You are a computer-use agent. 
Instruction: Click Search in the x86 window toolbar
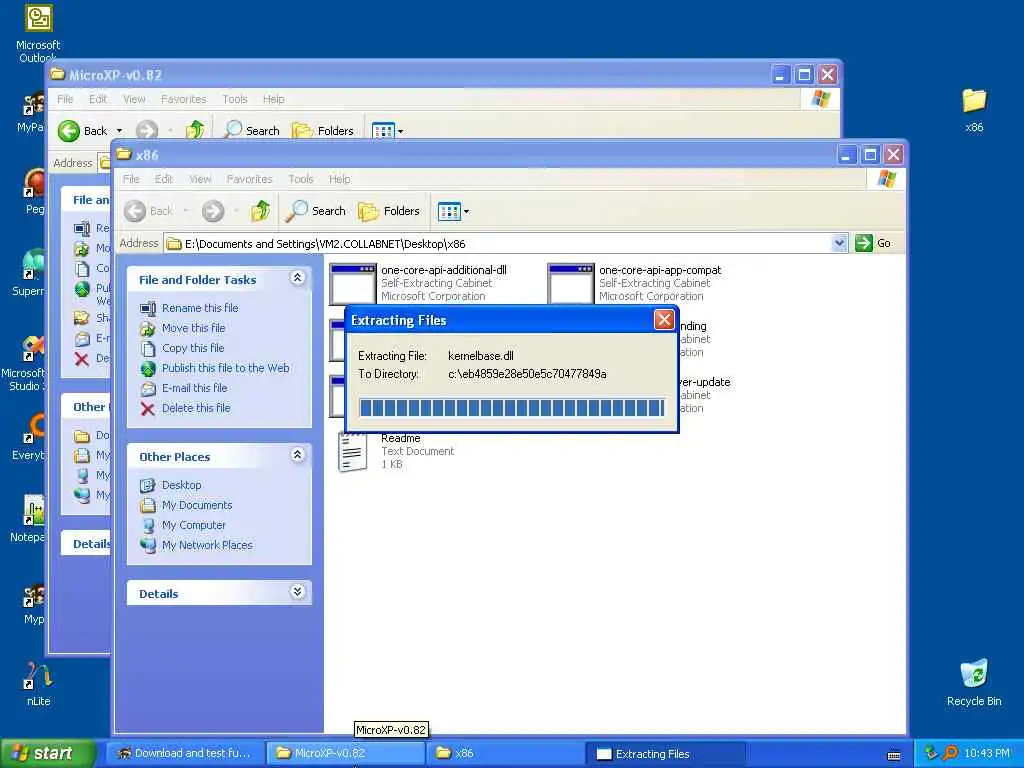click(316, 211)
